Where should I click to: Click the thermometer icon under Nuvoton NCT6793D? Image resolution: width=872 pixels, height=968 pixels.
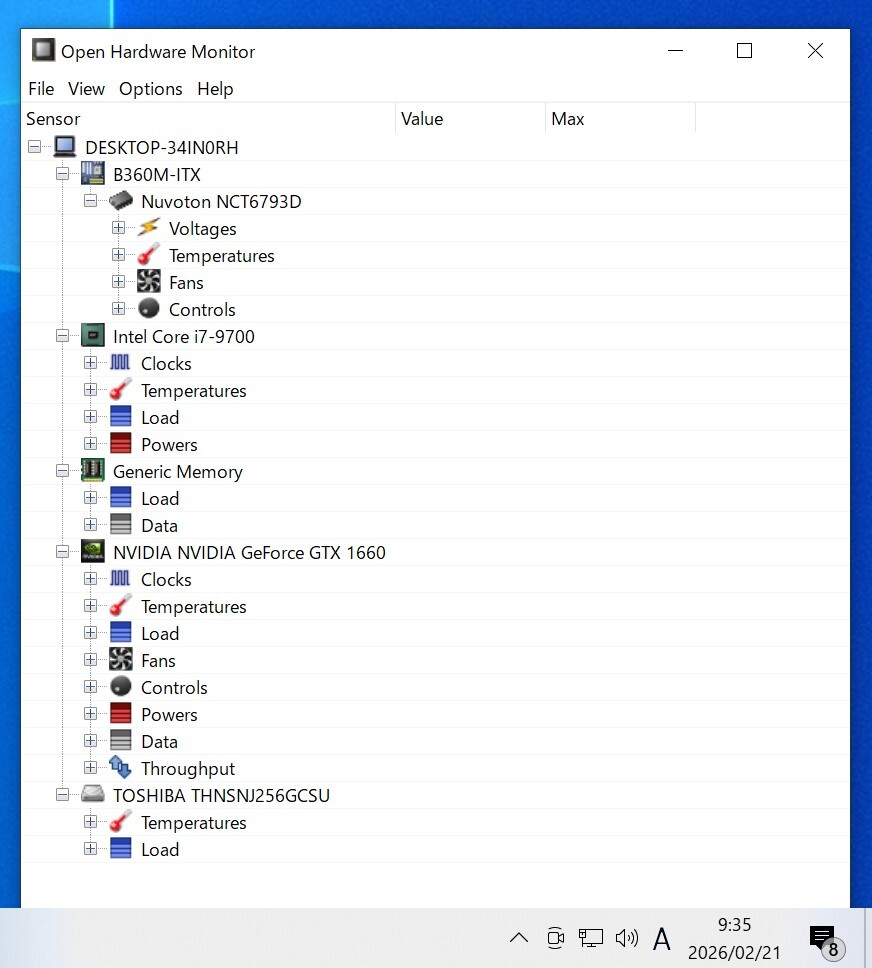tap(148, 255)
